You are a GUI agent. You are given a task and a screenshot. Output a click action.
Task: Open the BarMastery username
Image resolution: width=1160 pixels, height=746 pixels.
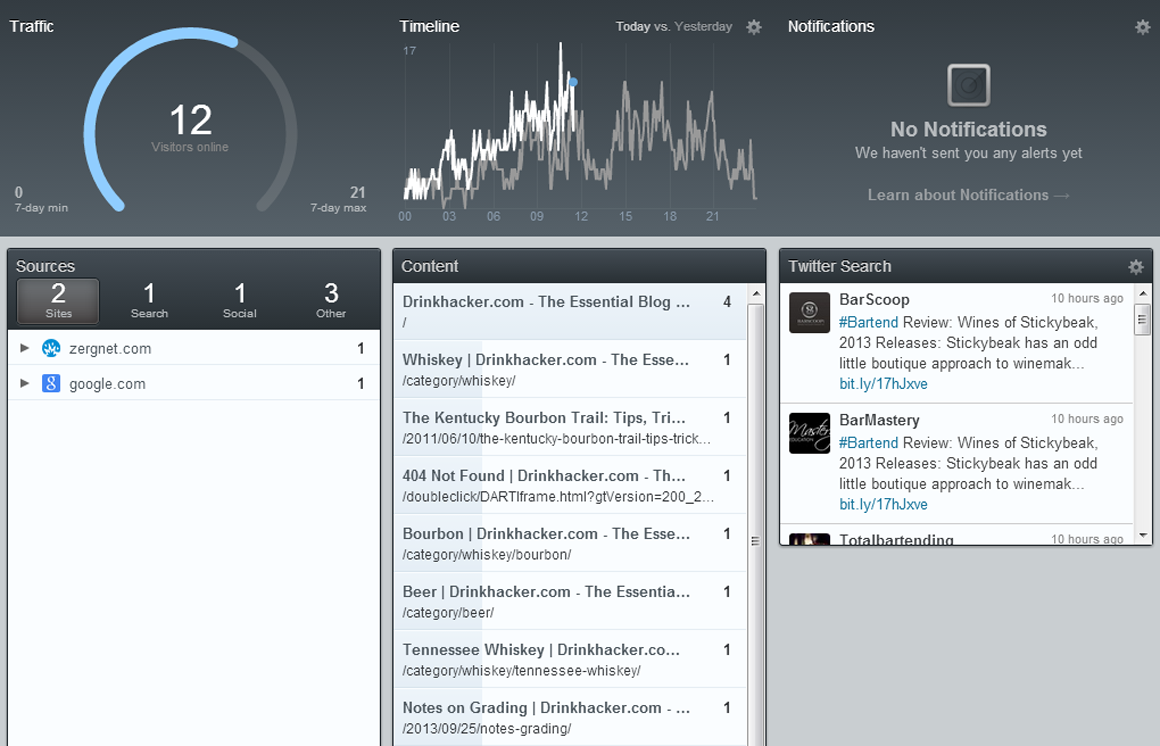coord(879,420)
